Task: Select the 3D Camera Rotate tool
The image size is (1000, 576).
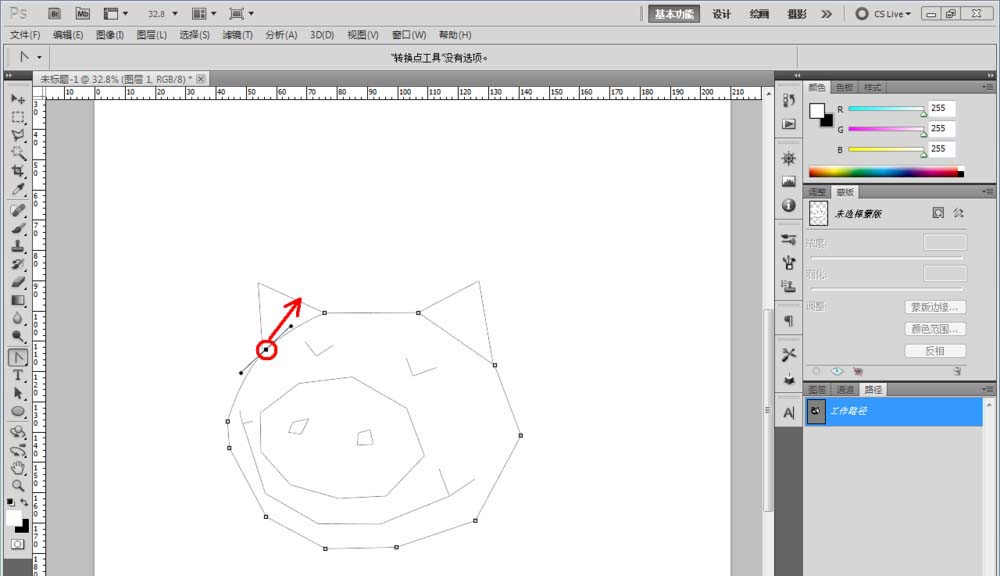Action: (x=18, y=450)
